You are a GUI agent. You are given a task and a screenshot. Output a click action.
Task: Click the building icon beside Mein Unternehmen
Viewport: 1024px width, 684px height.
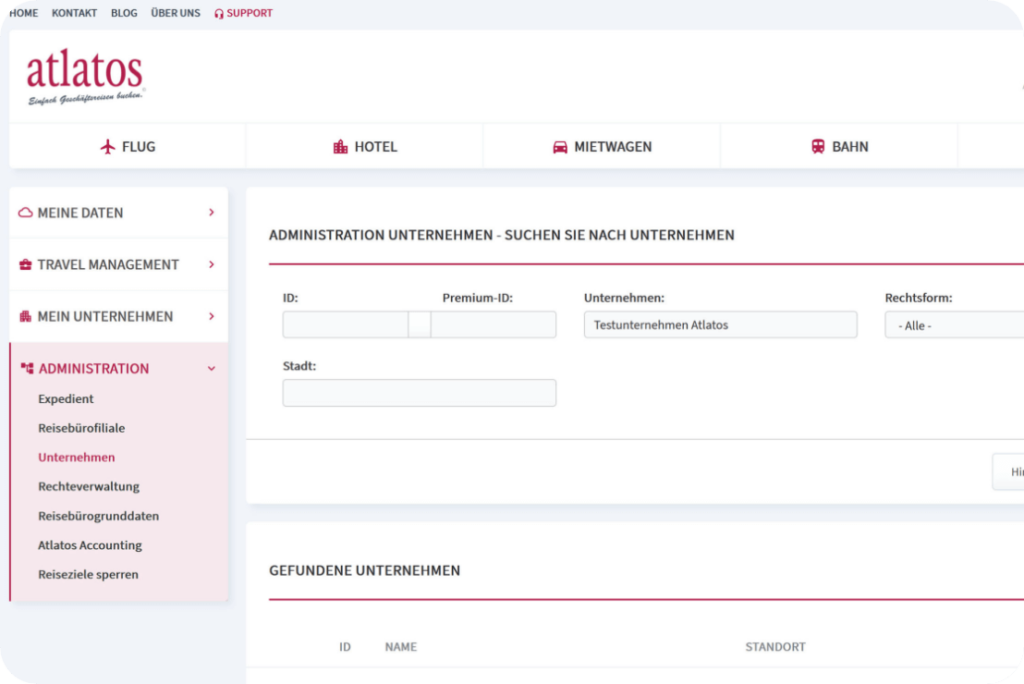pos(26,317)
